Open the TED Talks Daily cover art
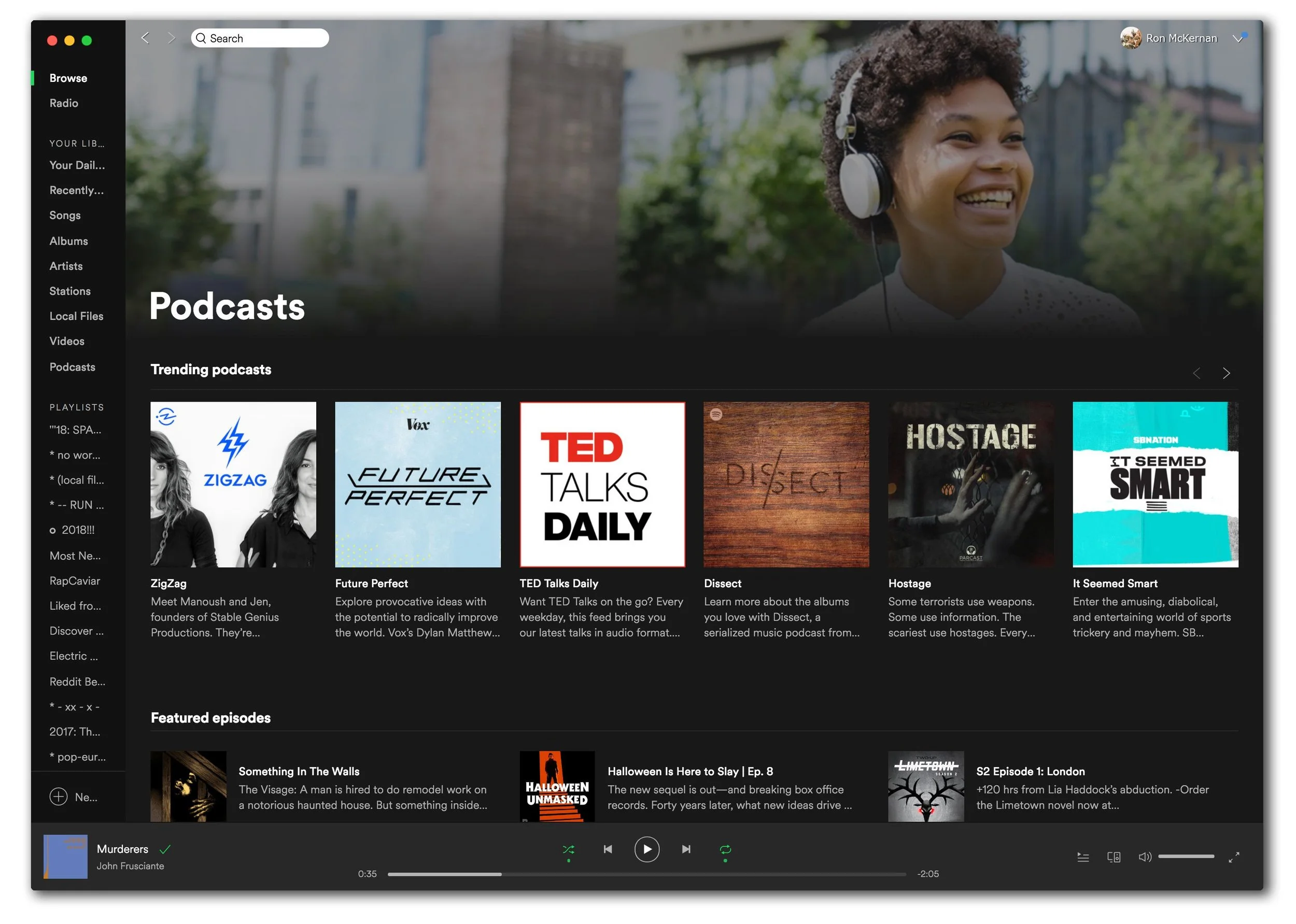Viewport: 1296px width, 924px height. tap(602, 485)
